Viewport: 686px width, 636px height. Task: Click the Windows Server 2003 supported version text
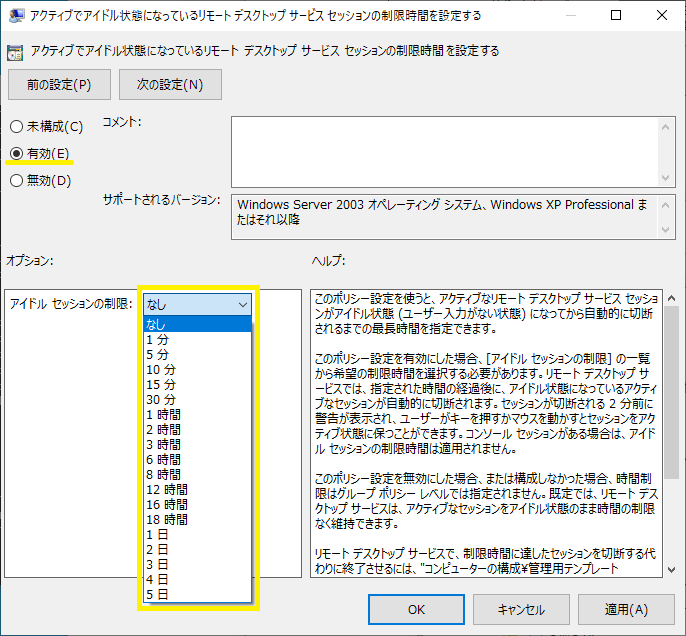(x=442, y=212)
